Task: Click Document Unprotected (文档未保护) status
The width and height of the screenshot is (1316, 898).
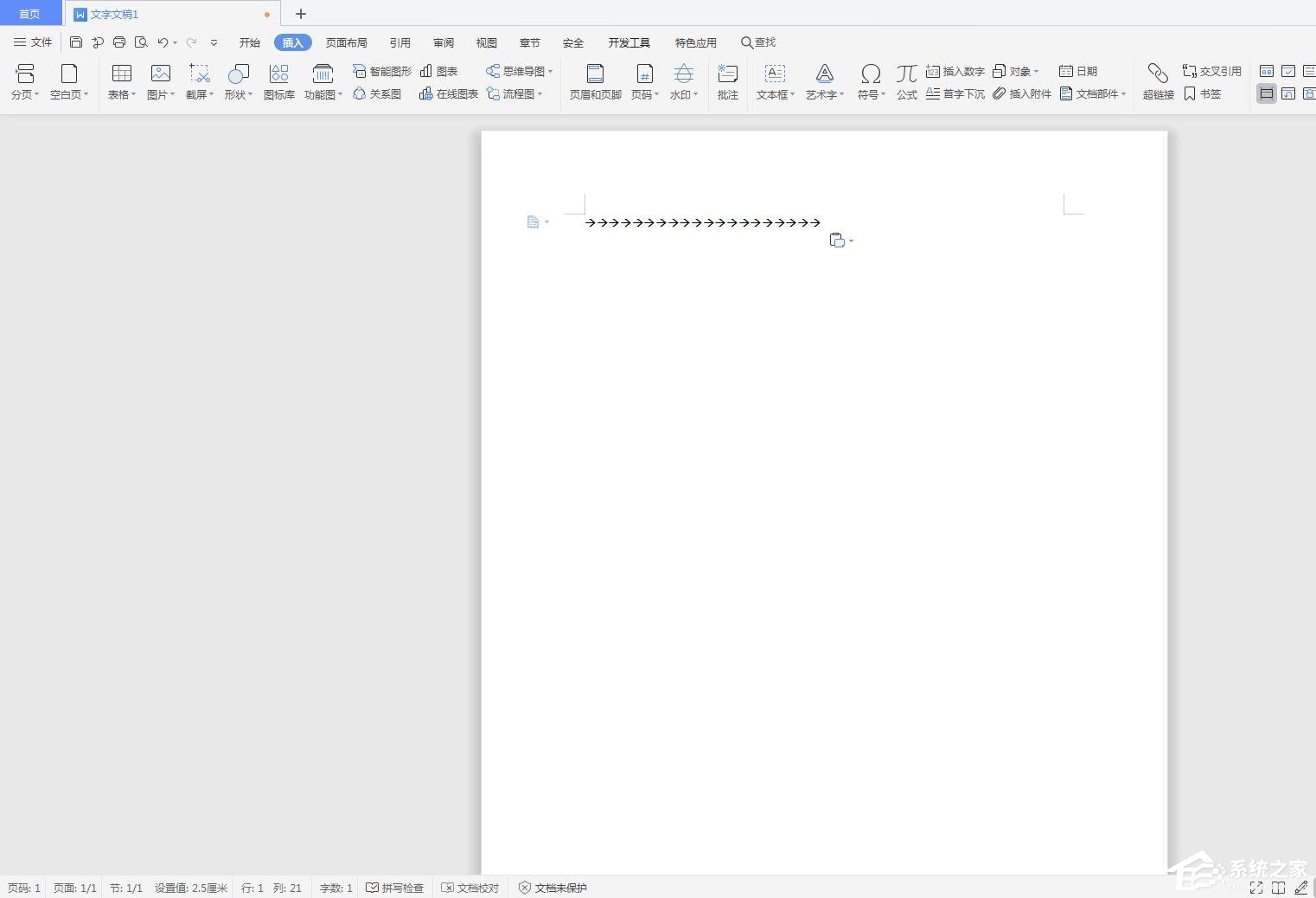Action: (x=553, y=888)
